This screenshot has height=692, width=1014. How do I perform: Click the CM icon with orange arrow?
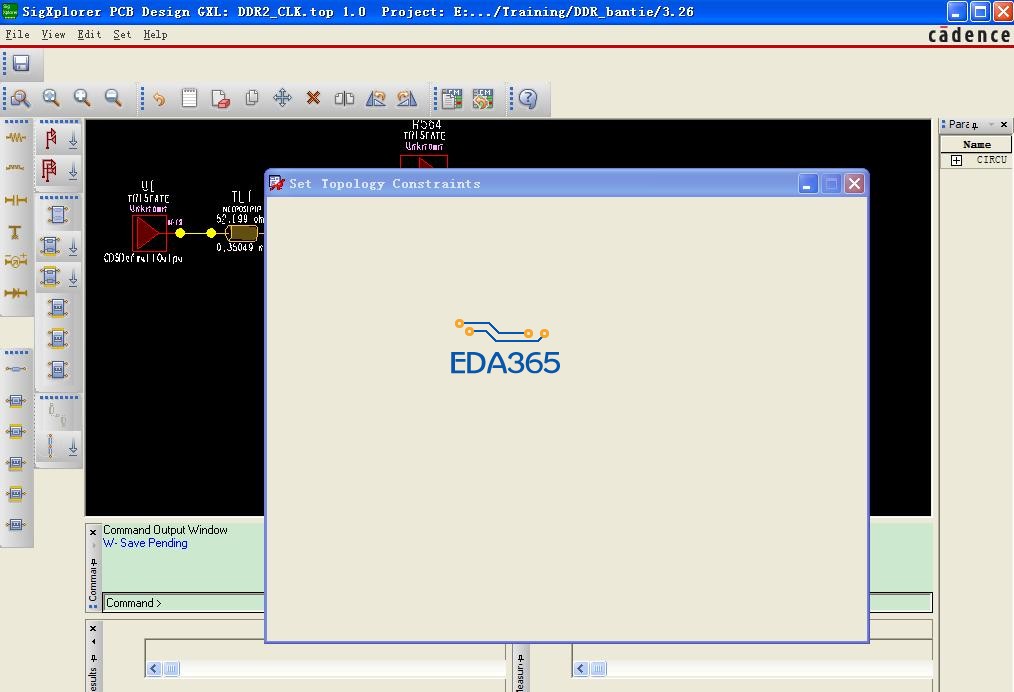(483, 98)
